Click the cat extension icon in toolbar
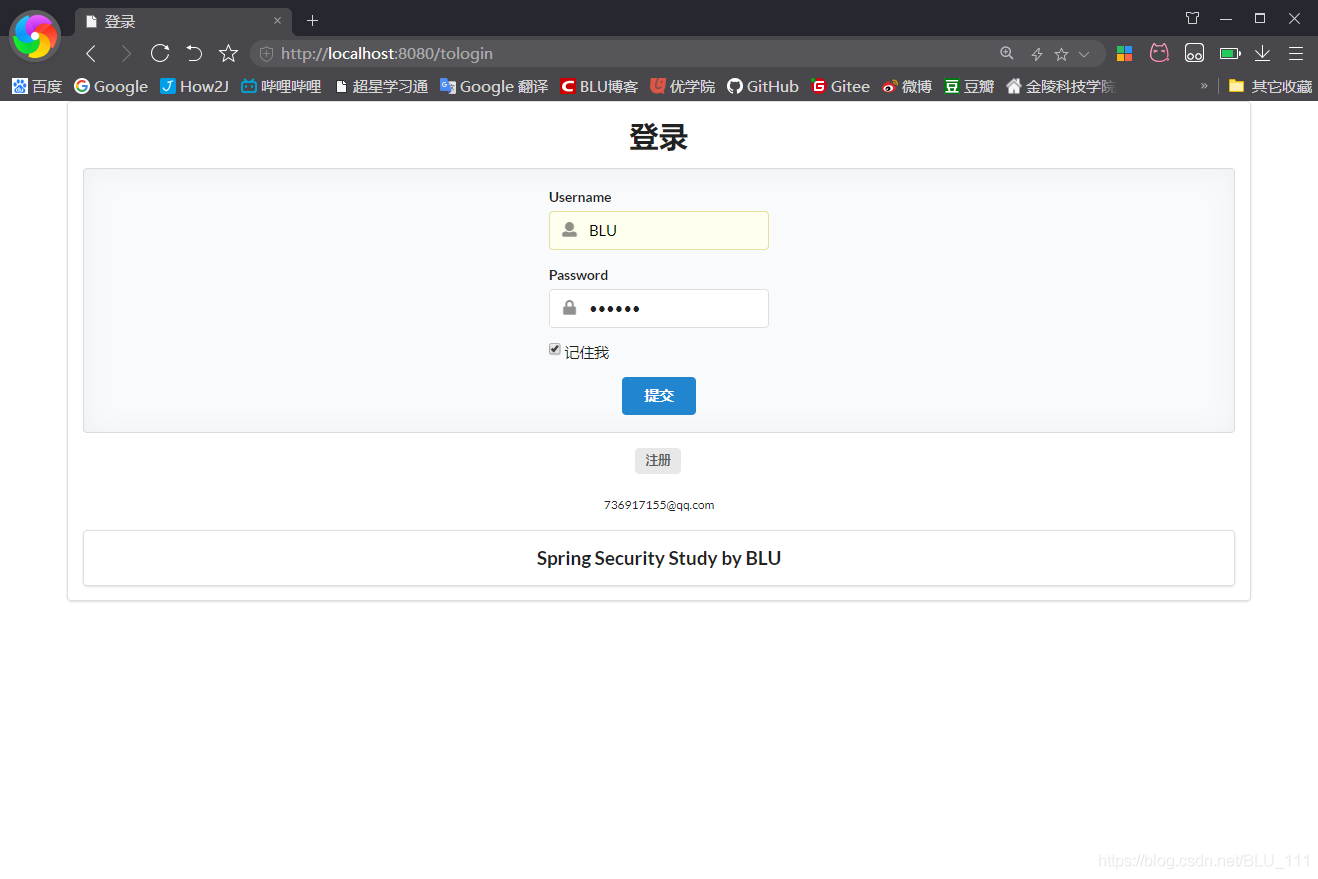Image resolution: width=1318 pixels, height=879 pixels. tap(1159, 53)
